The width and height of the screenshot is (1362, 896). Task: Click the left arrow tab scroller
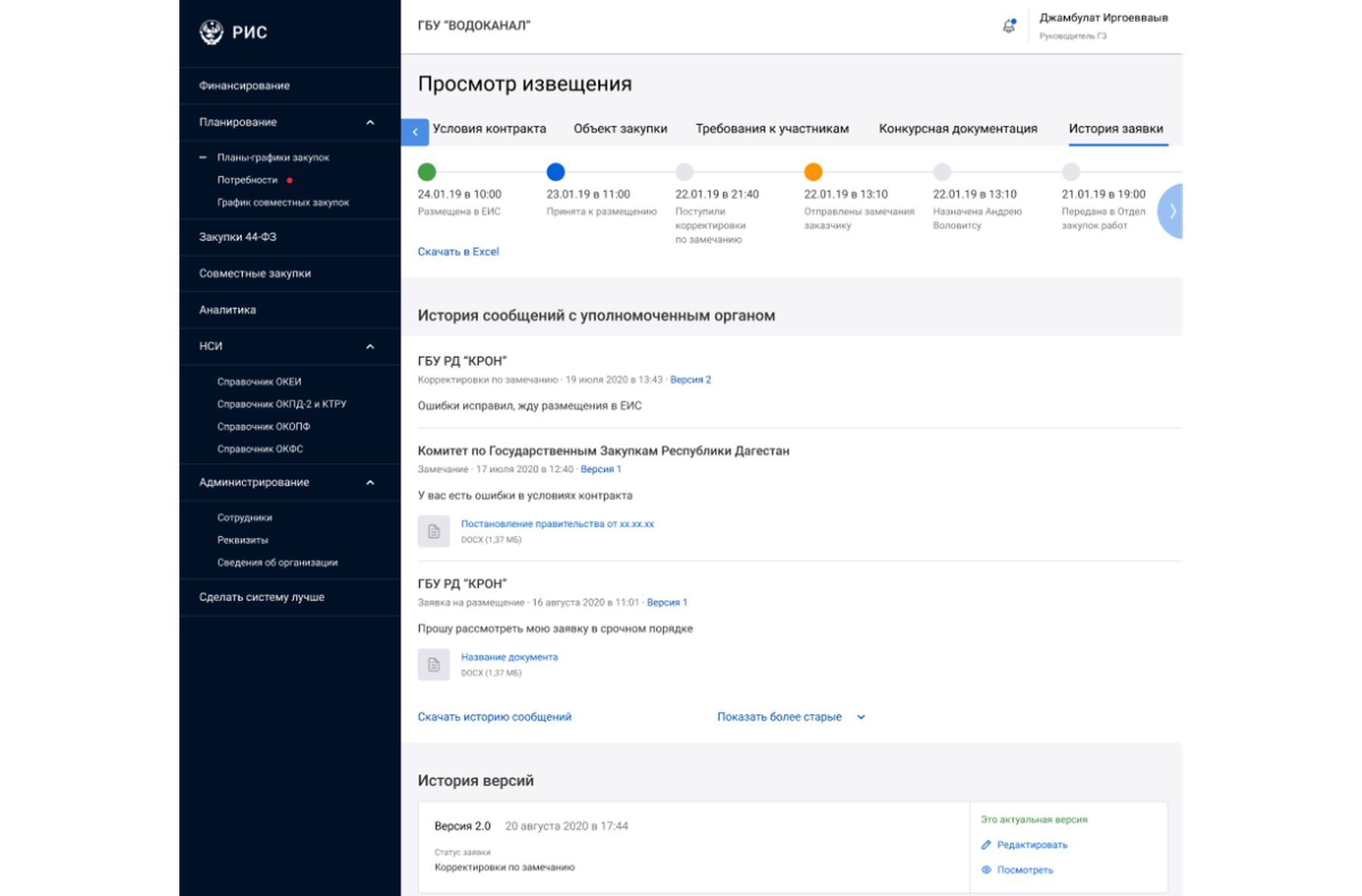[x=415, y=132]
